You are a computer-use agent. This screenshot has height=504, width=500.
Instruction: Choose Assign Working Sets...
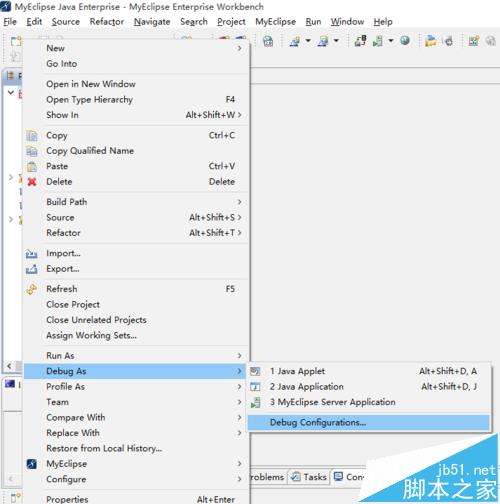tap(91, 335)
